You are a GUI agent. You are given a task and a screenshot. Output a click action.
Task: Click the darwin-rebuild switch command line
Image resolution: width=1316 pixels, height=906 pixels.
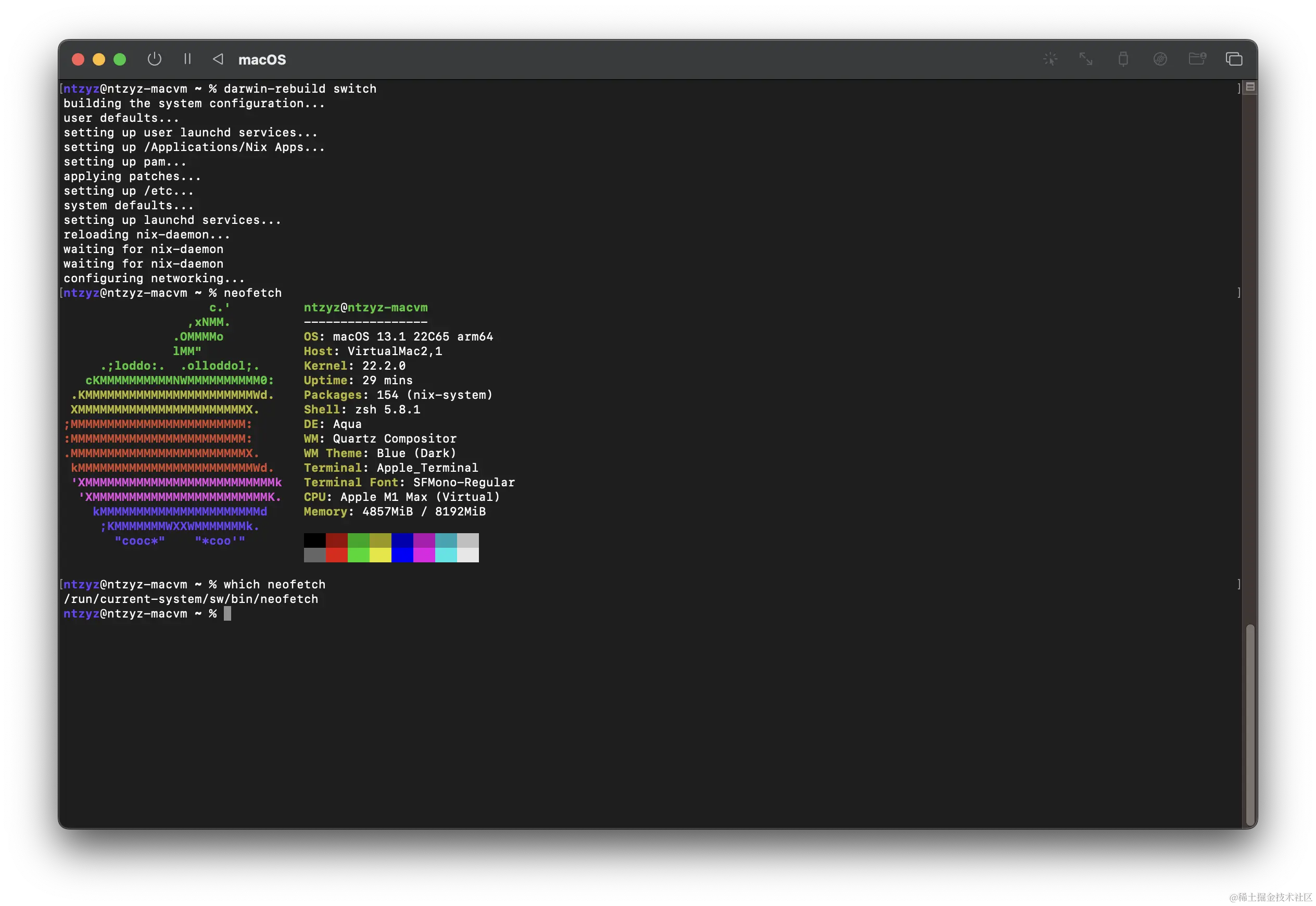click(x=300, y=89)
